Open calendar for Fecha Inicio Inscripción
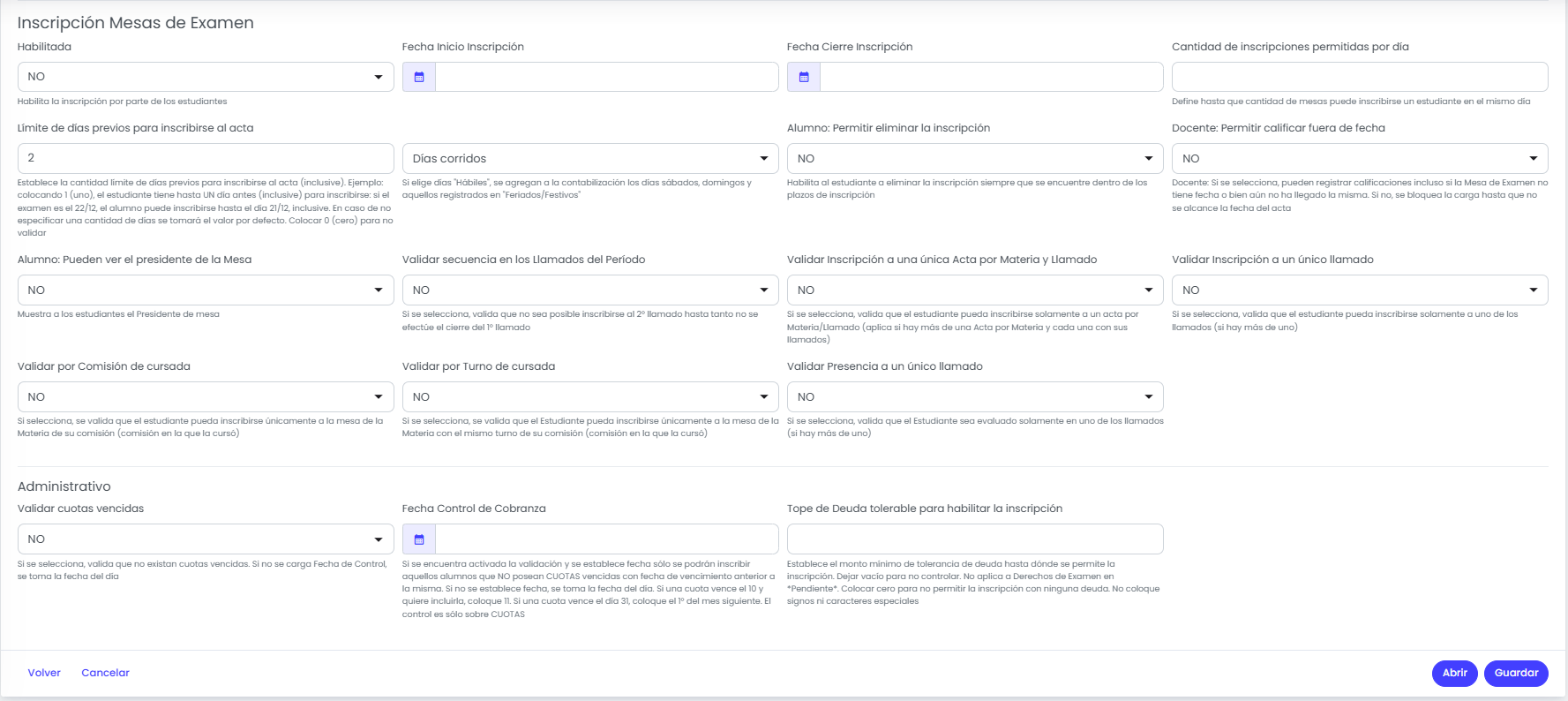The height and width of the screenshot is (701, 1568). 419,77
